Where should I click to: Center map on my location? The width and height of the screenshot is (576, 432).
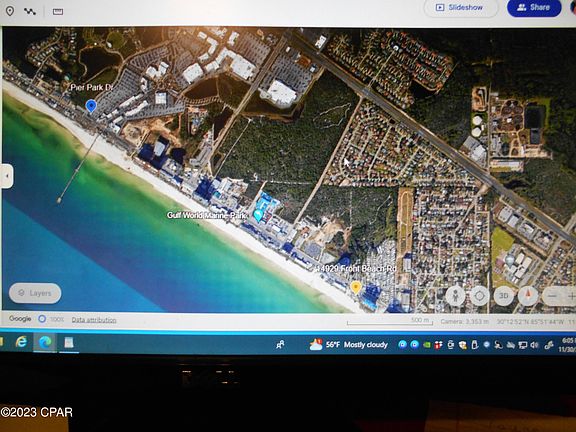coord(479,296)
